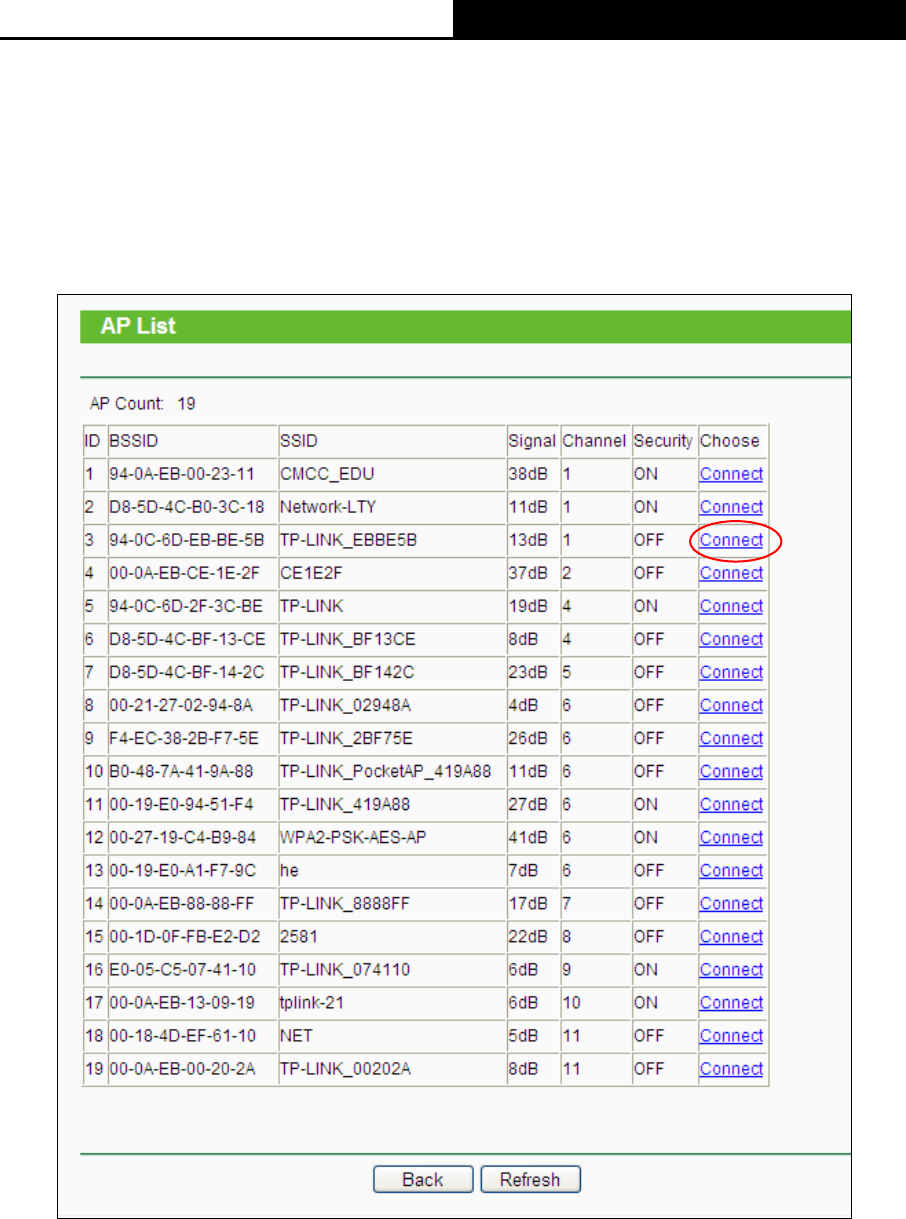Connect to TP-LINK_2BF75E

[x=731, y=738]
